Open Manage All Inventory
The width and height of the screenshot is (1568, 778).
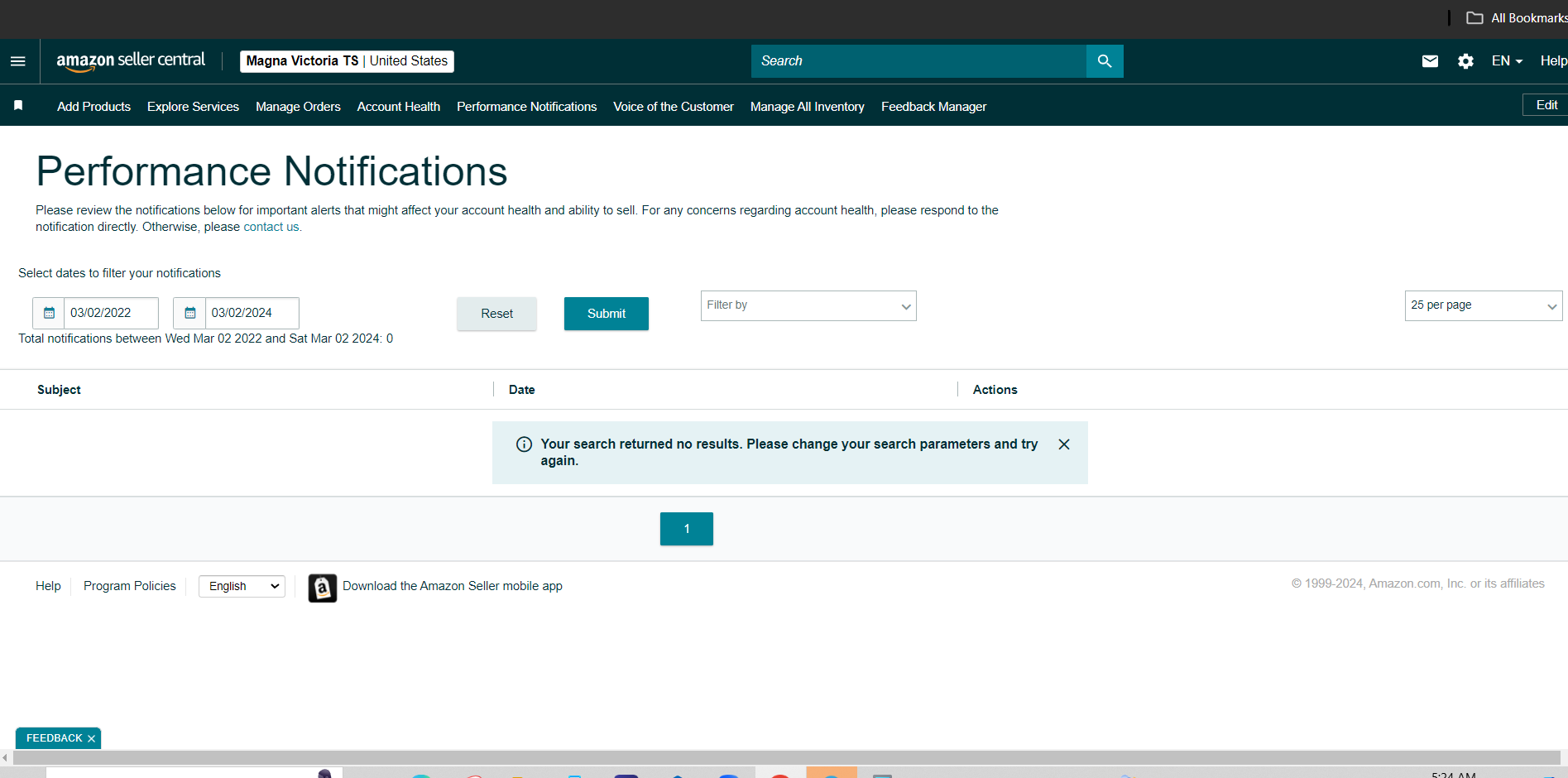click(x=808, y=107)
